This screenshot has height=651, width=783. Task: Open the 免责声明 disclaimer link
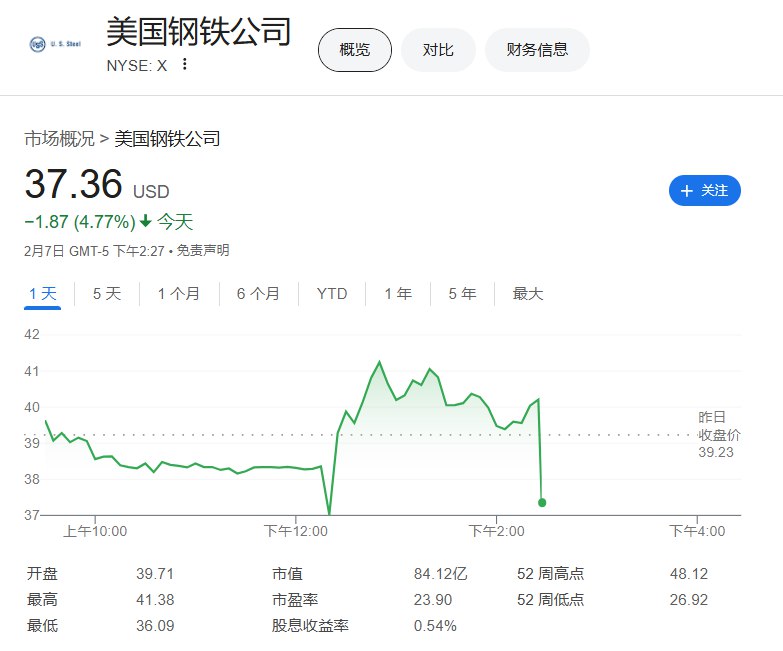click(x=203, y=251)
